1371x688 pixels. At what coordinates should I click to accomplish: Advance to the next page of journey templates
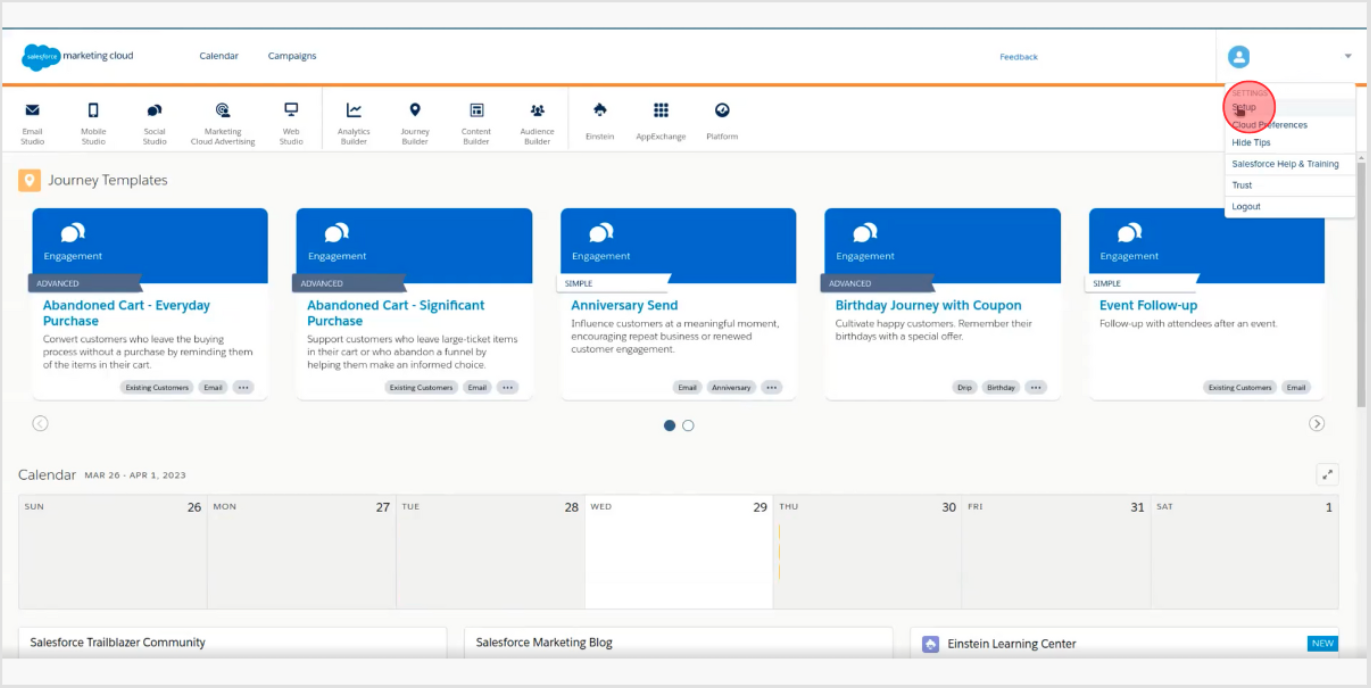(x=1318, y=423)
